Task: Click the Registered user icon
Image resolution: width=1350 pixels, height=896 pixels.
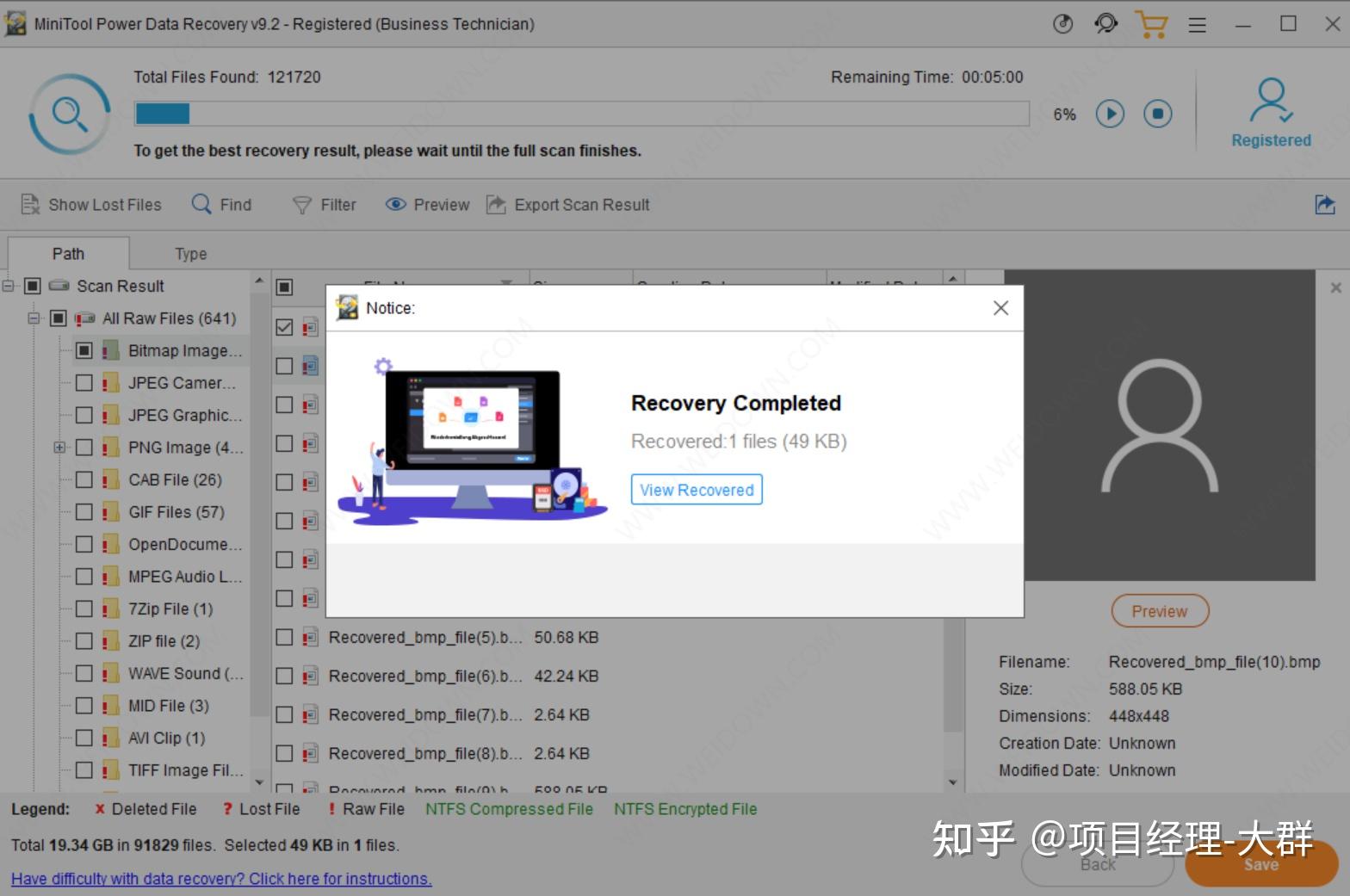Action: pos(1271,101)
